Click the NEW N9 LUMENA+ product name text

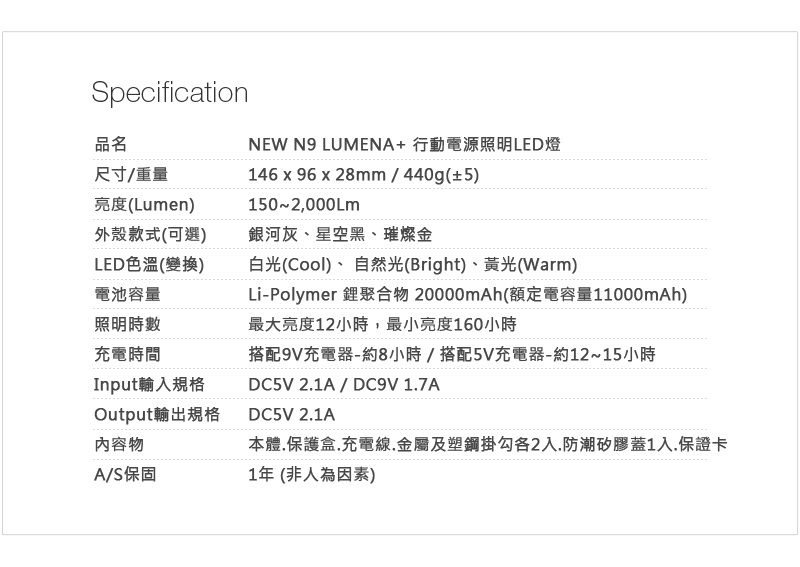pyautogui.click(x=404, y=146)
